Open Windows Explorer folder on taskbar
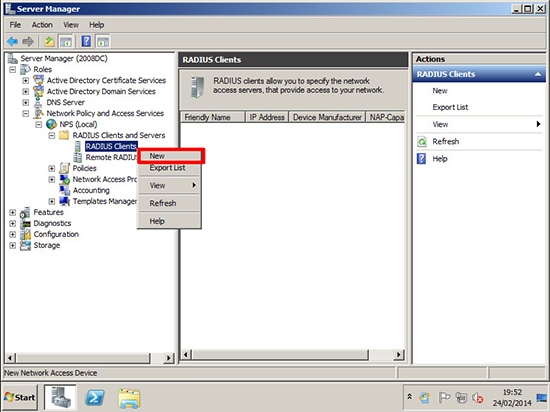Screen dimensions: 550x412 pyautogui.click(x=129, y=398)
